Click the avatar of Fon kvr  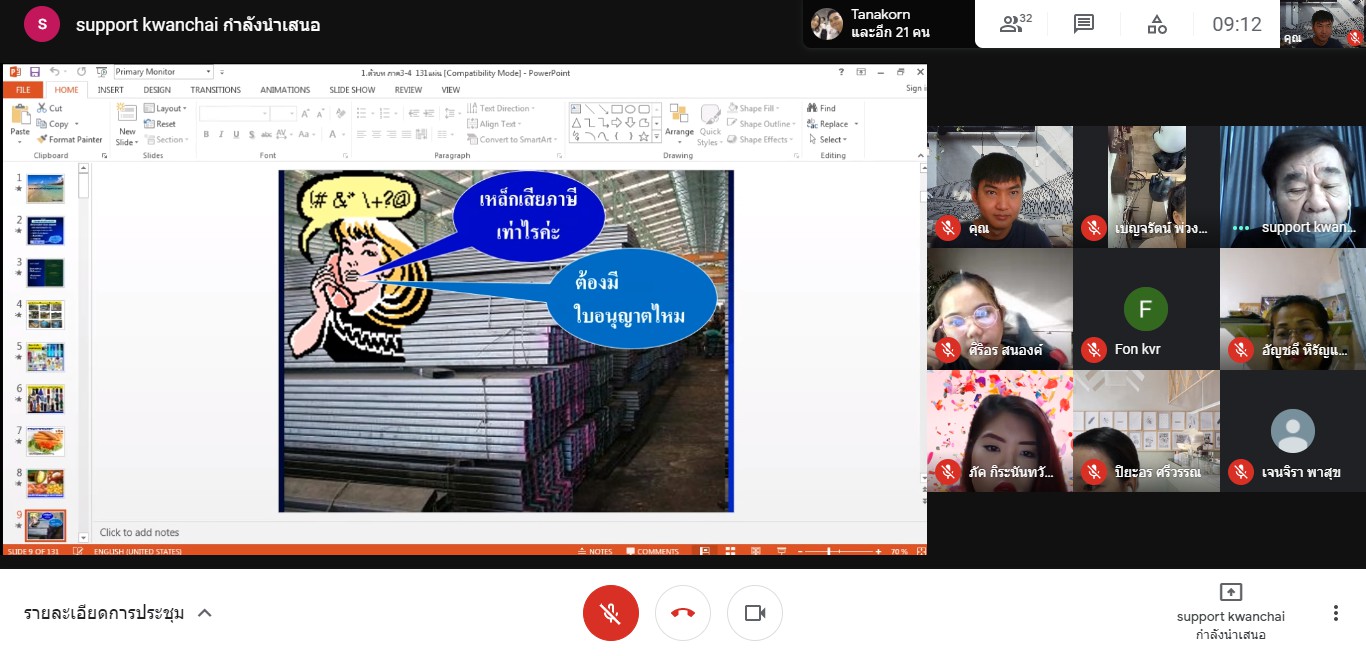pos(1145,309)
